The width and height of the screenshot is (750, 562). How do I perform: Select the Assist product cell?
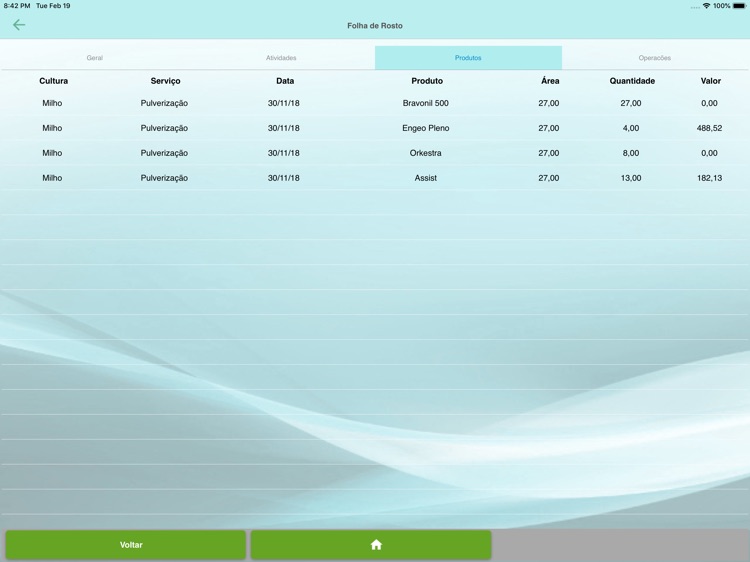(x=426, y=177)
